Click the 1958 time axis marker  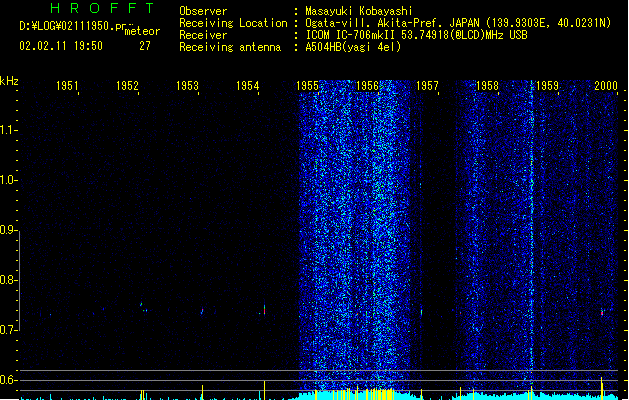pos(487,86)
